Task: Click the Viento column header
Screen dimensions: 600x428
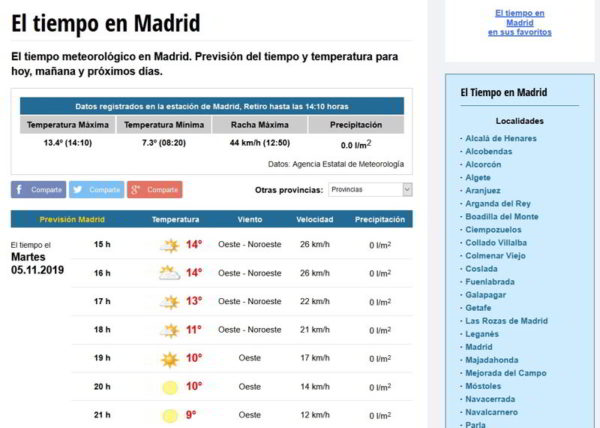Action: click(250, 220)
